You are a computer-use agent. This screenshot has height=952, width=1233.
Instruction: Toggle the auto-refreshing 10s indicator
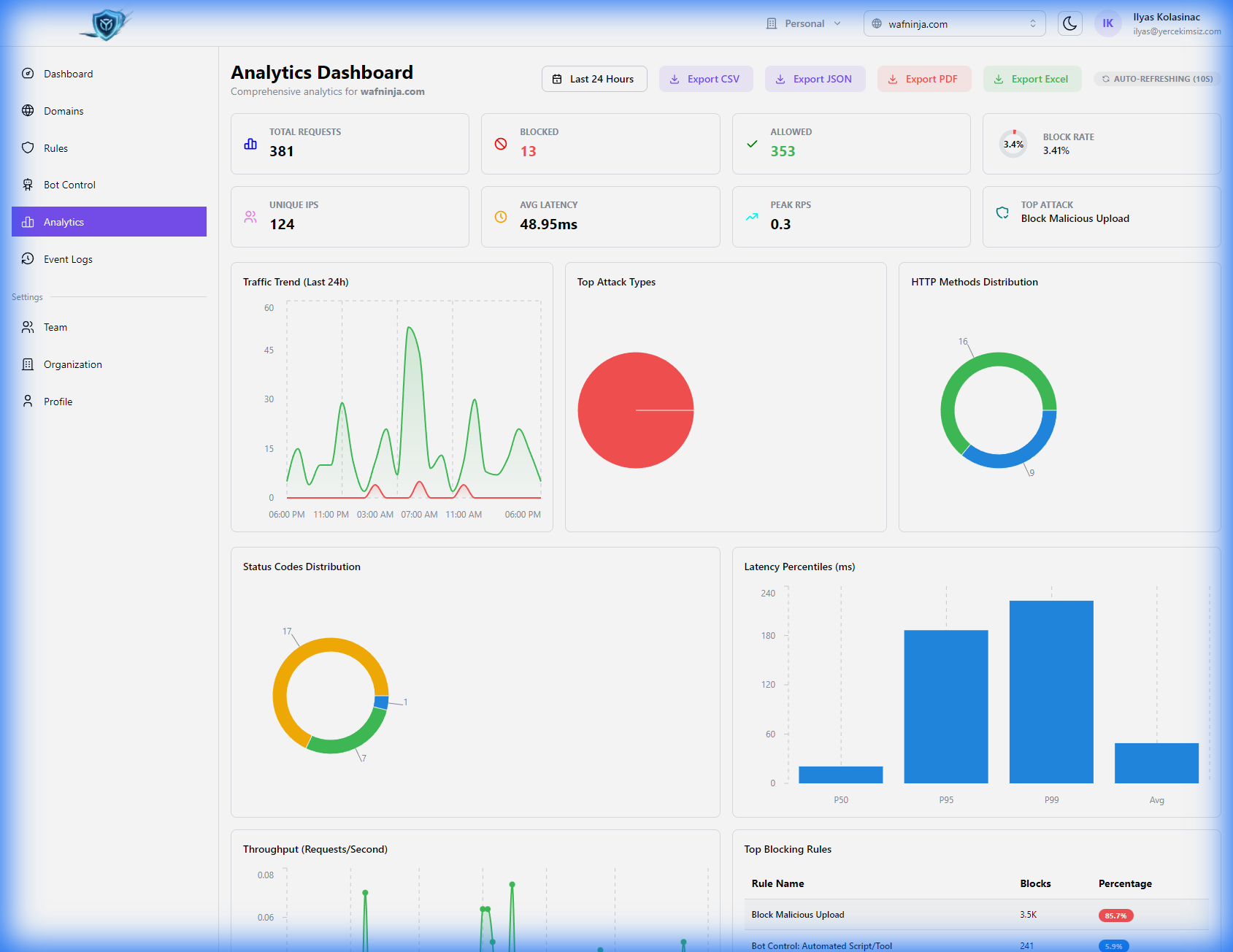coord(1157,79)
